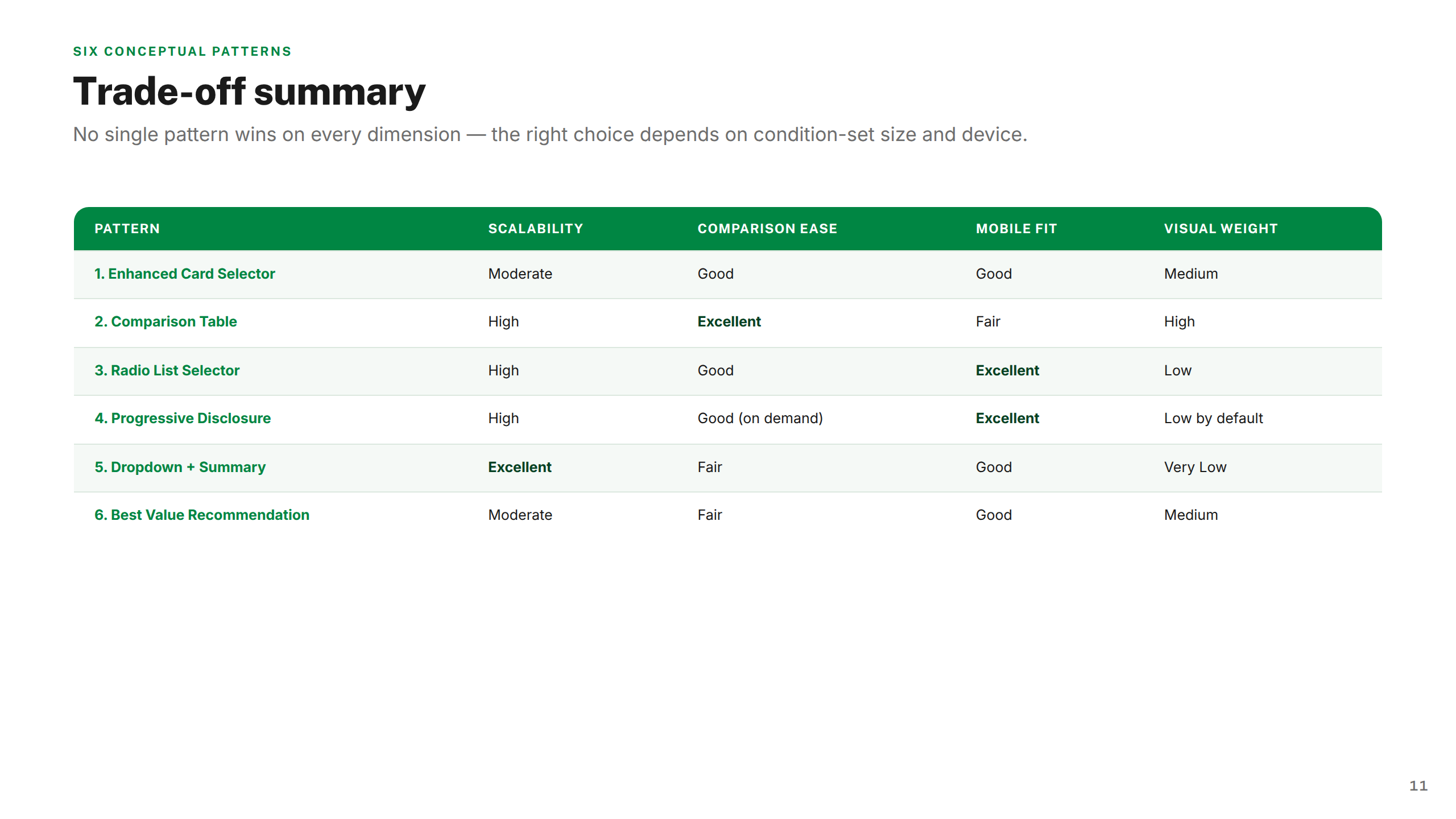Click the 'Trade-off summary' slide title
The image size is (1456, 819).
click(x=249, y=92)
